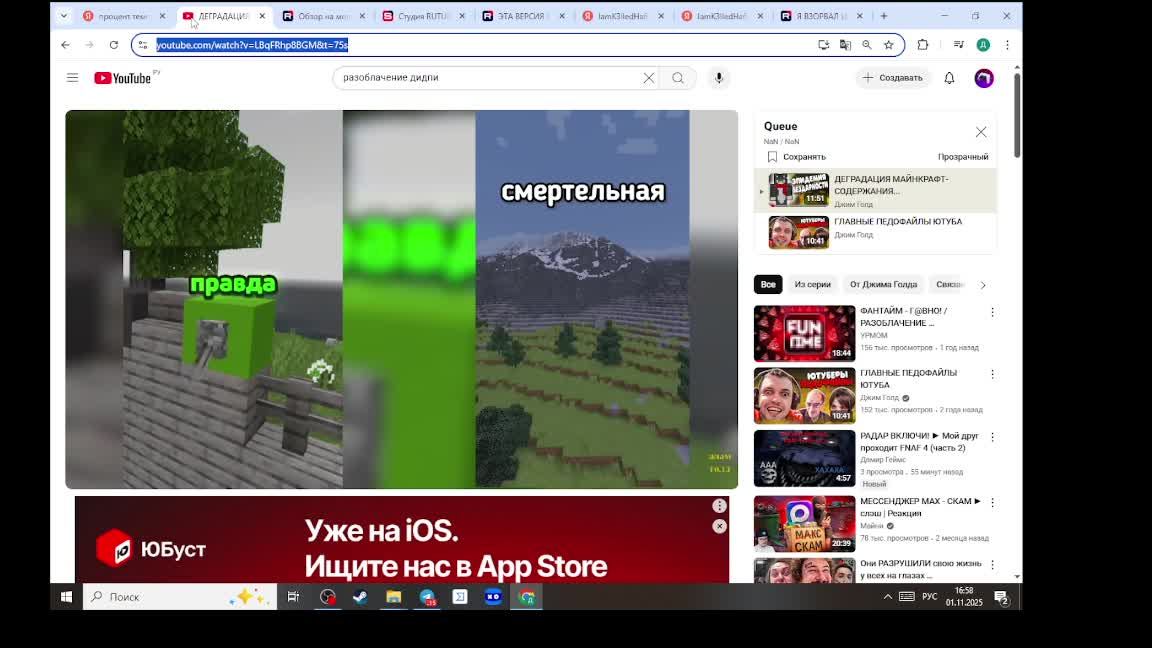Close the ДЕГРАДАЦИЯ browser tab
The height and width of the screenshot is (648, 1152).
click(x=262, y=15)
